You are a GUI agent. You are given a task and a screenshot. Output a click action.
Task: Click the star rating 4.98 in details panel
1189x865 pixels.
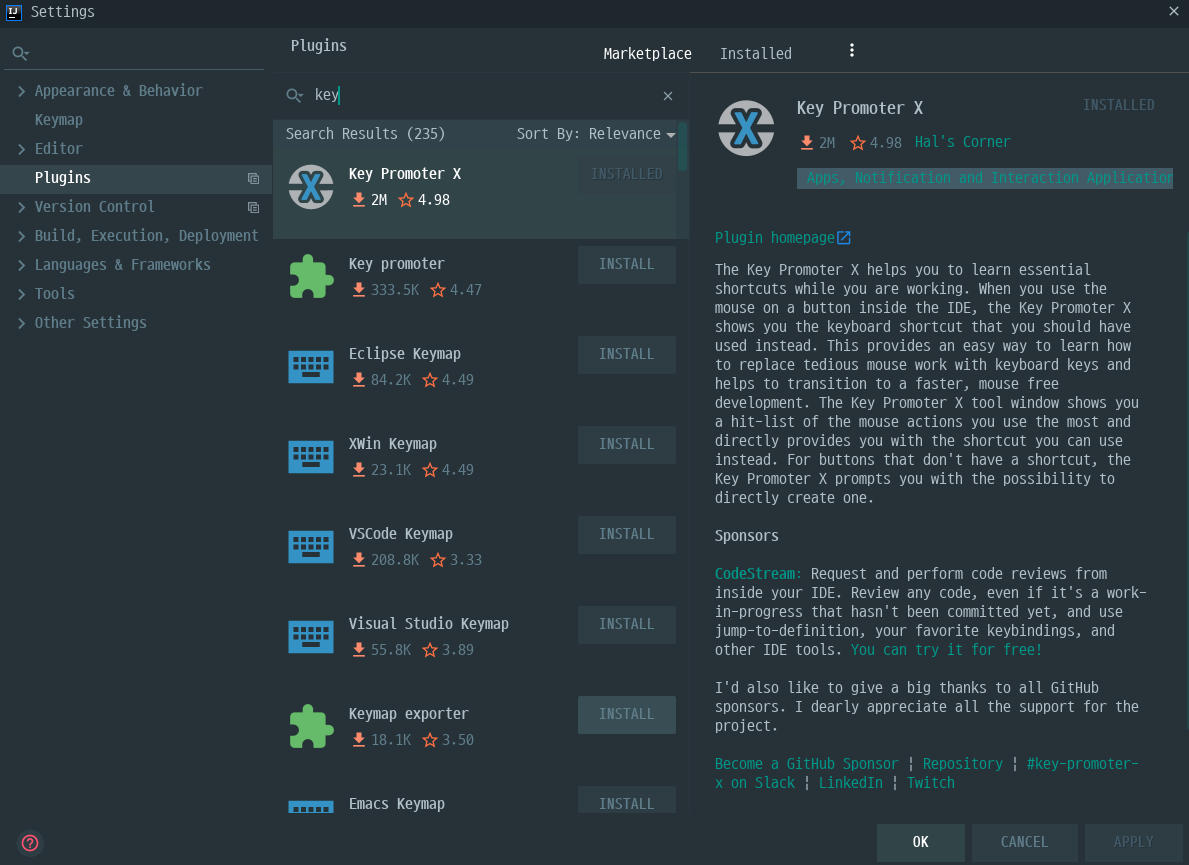(876, 143)
